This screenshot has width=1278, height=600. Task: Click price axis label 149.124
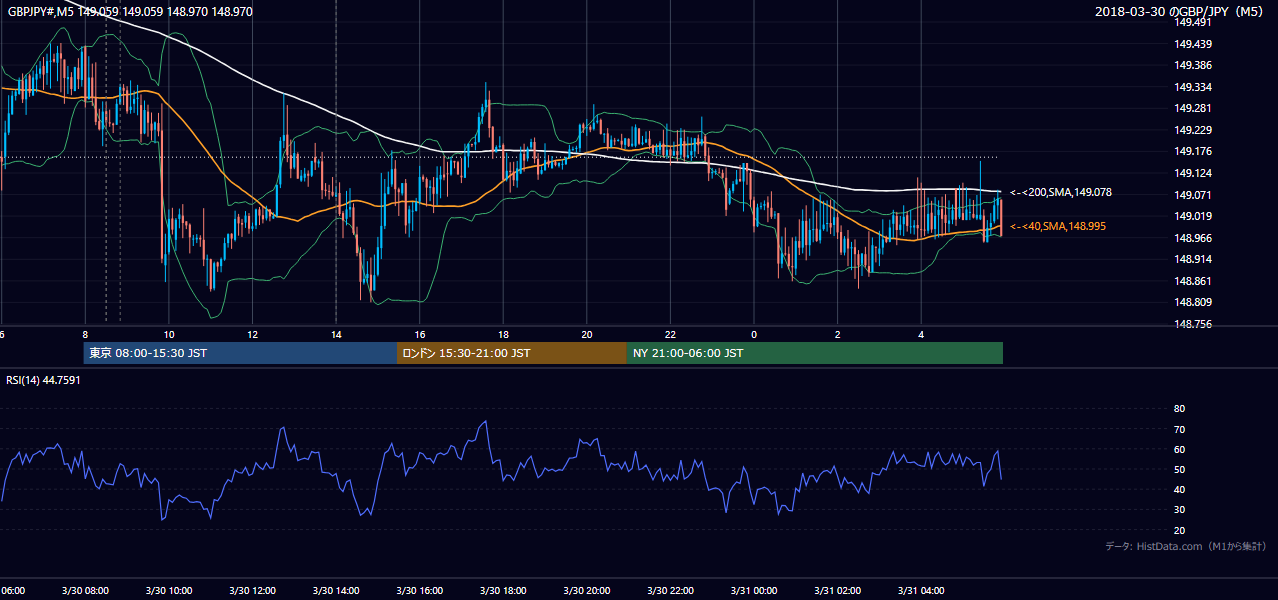click(x=1194, y=173)
